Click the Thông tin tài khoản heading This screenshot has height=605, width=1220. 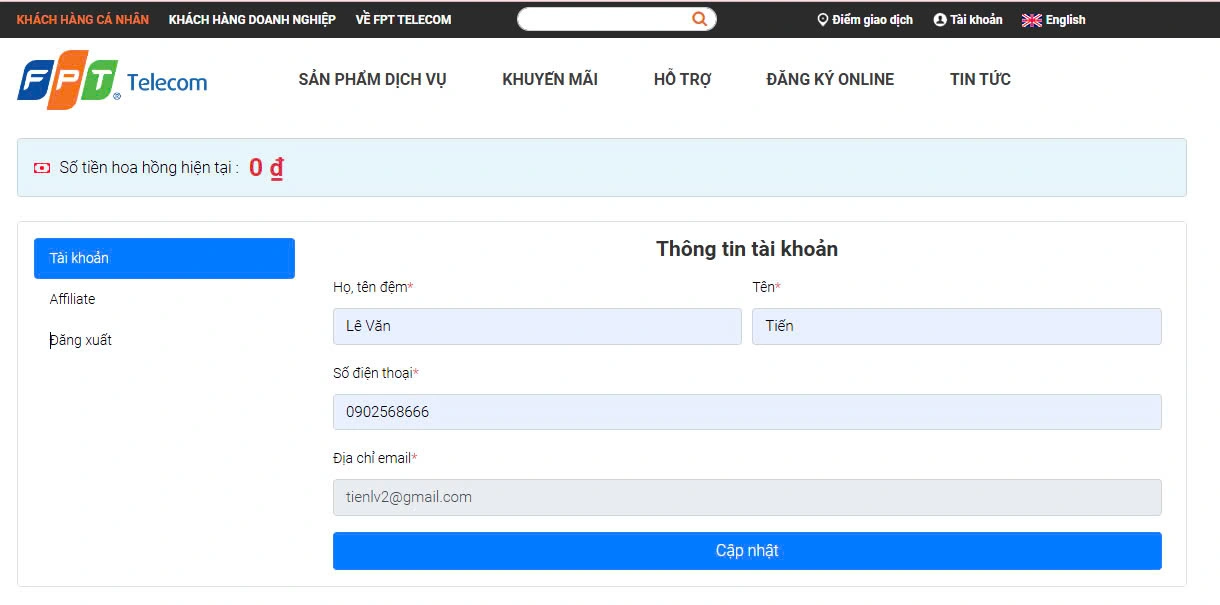(747, 249)
